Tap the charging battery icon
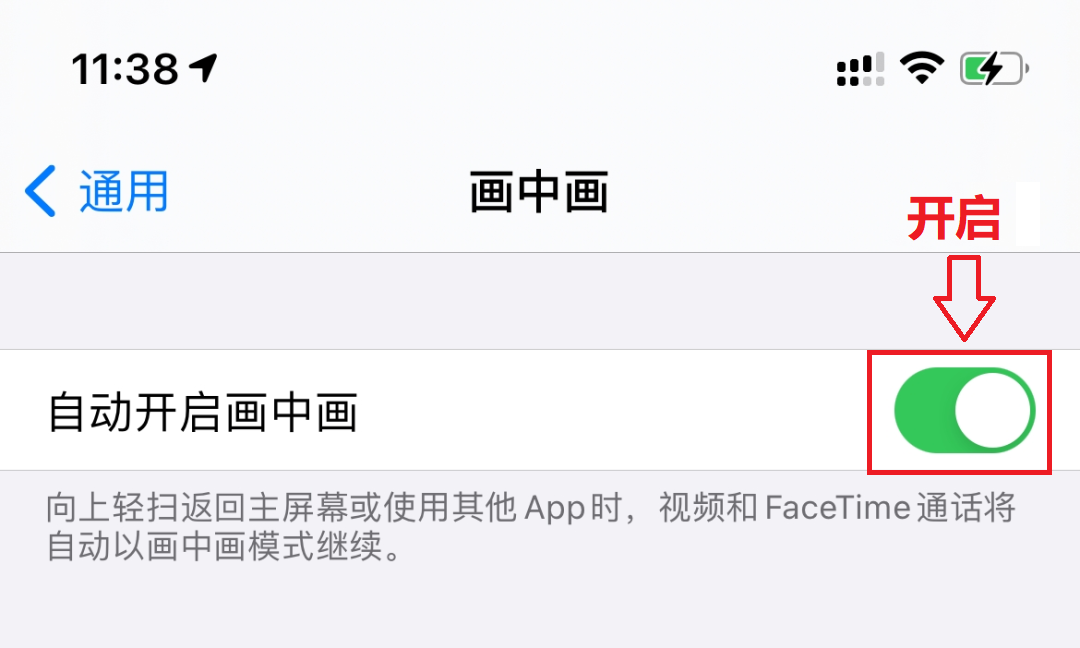This screenshot has height=648, width=1080. pos(995,69)
